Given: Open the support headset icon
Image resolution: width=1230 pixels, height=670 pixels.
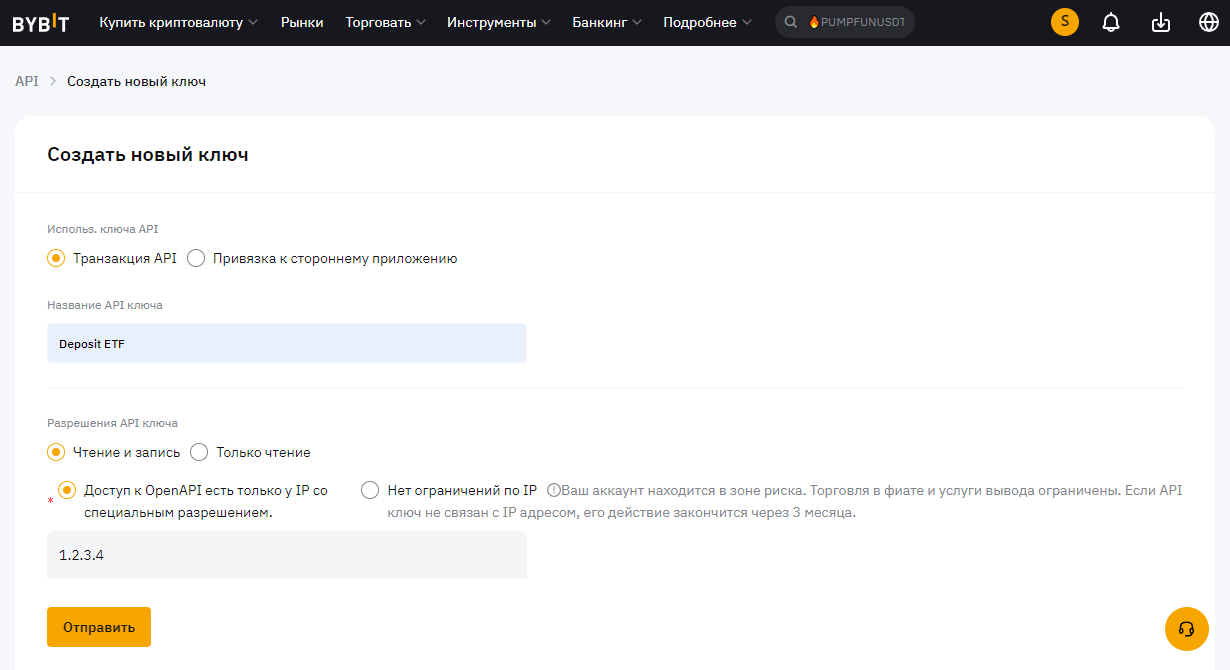Looking at the screenshot, I should [x=1186, y=629].
